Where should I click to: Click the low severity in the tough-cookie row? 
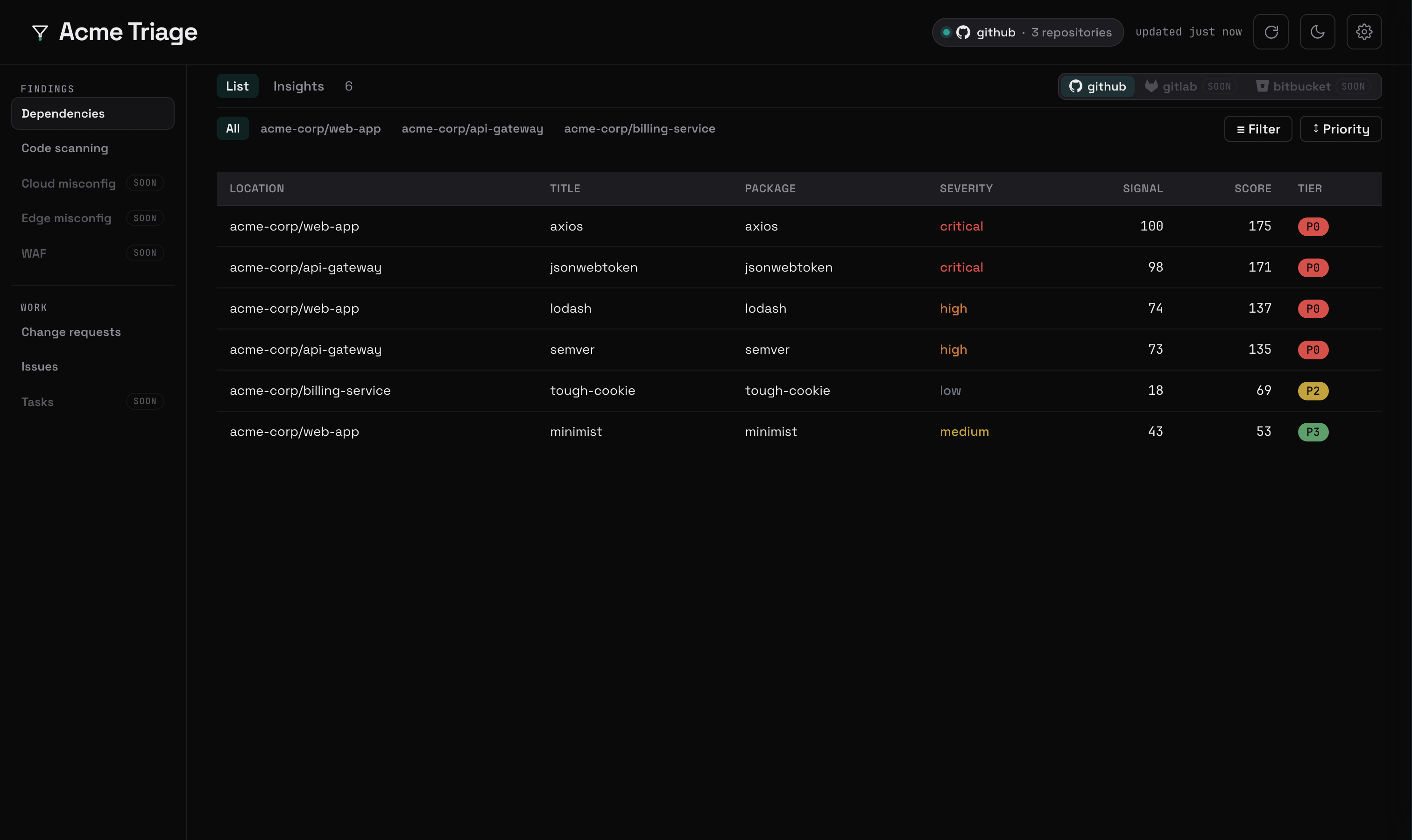pos(950,391)
